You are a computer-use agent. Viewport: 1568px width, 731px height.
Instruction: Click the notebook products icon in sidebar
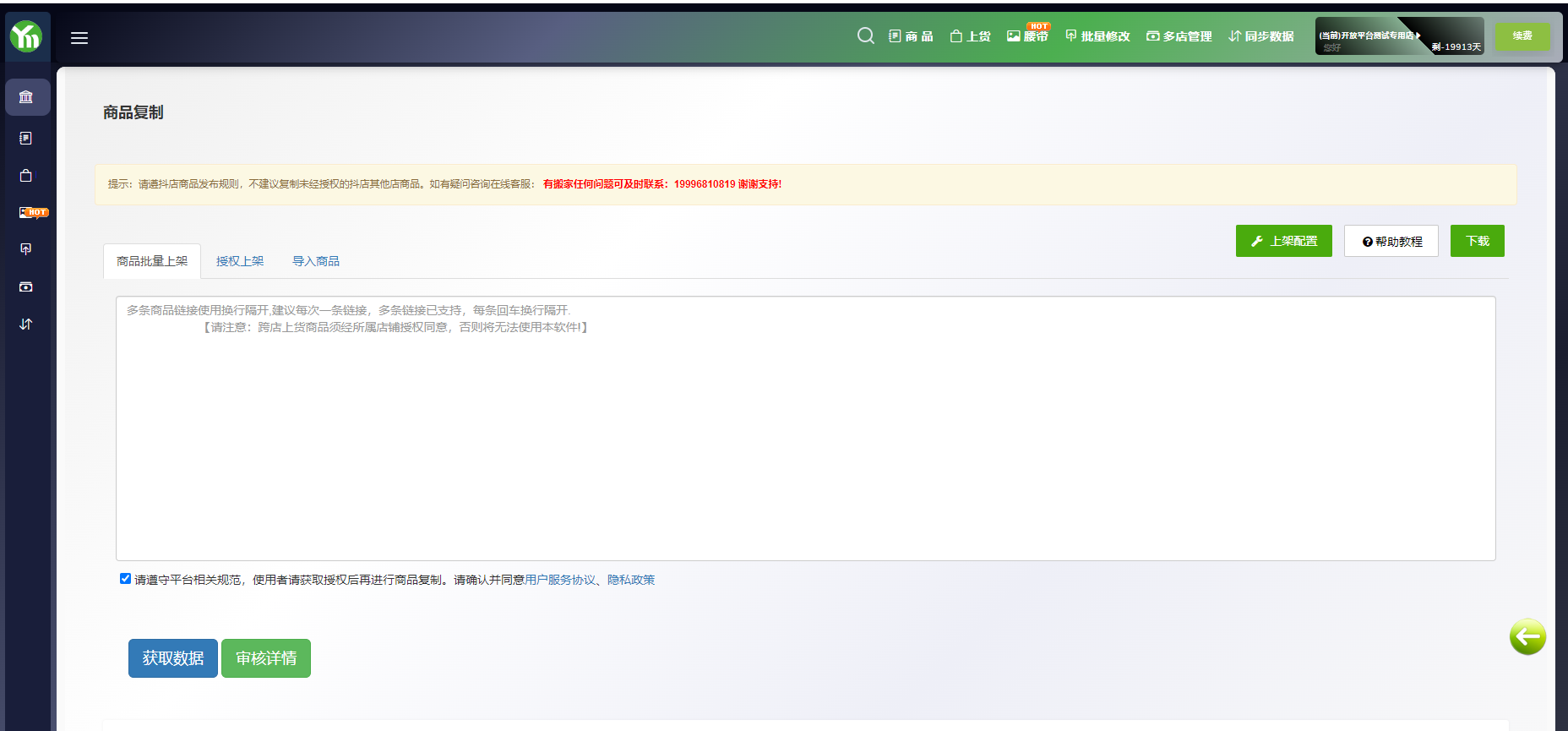(26, 138)
